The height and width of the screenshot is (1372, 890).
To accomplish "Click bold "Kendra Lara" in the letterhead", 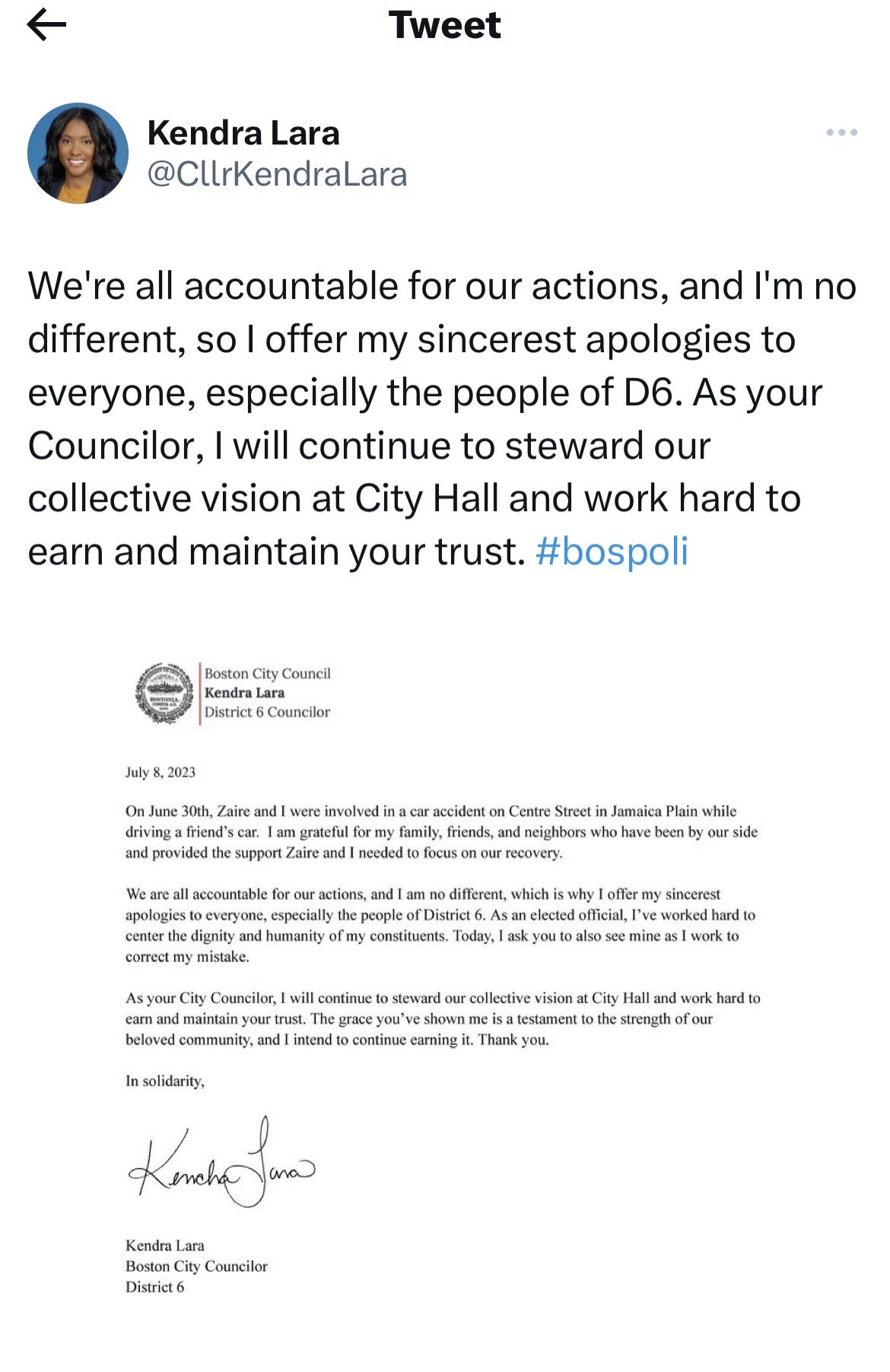I will [244, 693].
